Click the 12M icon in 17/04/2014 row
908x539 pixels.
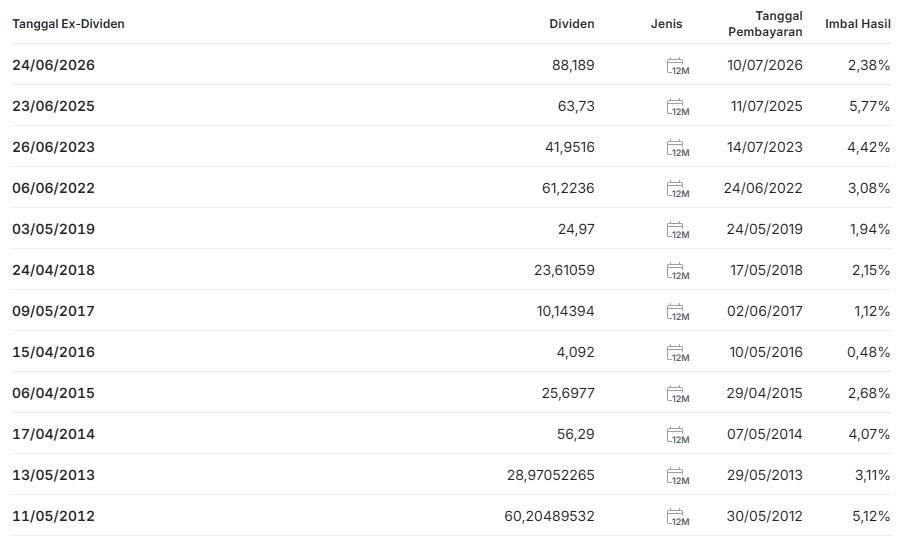coord(678,435)
